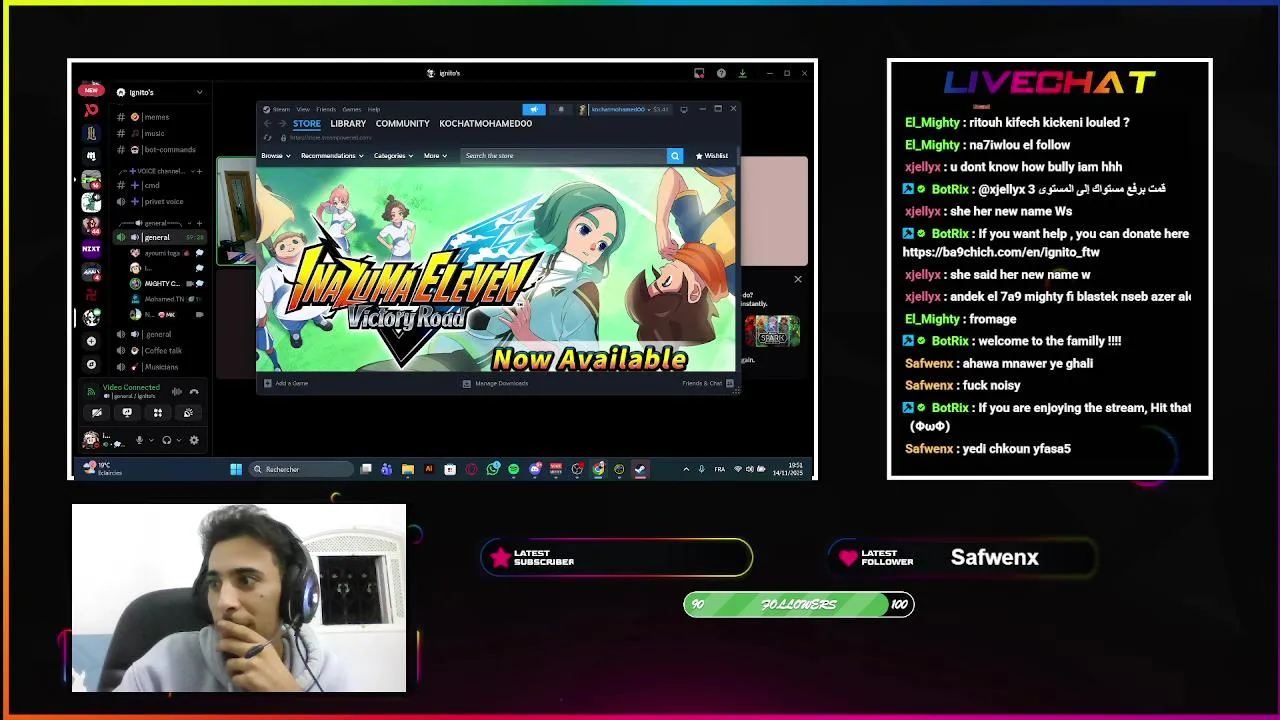This screenshot has width=1280, height=720.
Task: Open the Discord help question-mark icon
Action: point(721,73)
